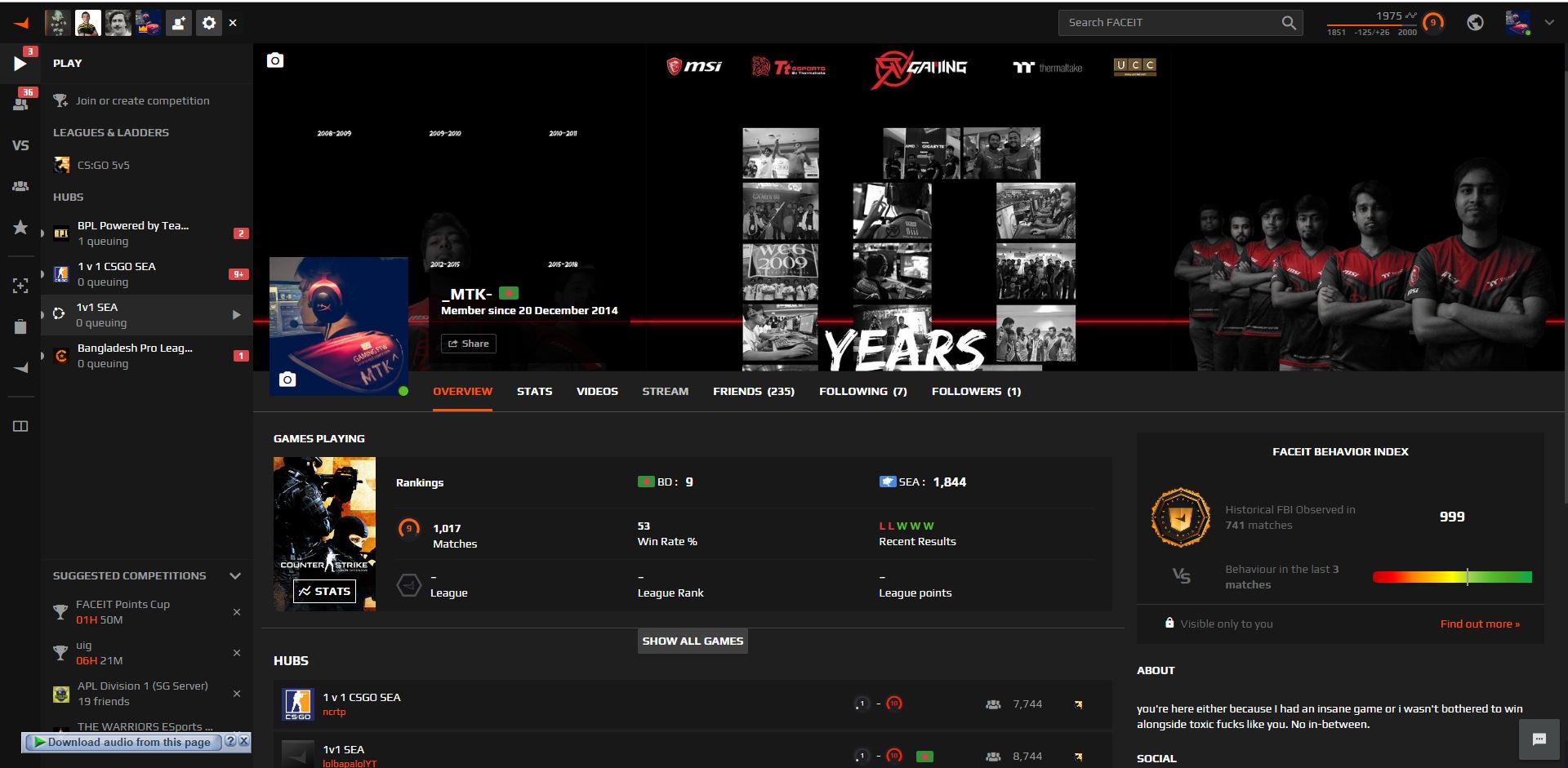Open CS:GO 5v5 league entry
The image size is (1568, 768).
tap(147, 165)
